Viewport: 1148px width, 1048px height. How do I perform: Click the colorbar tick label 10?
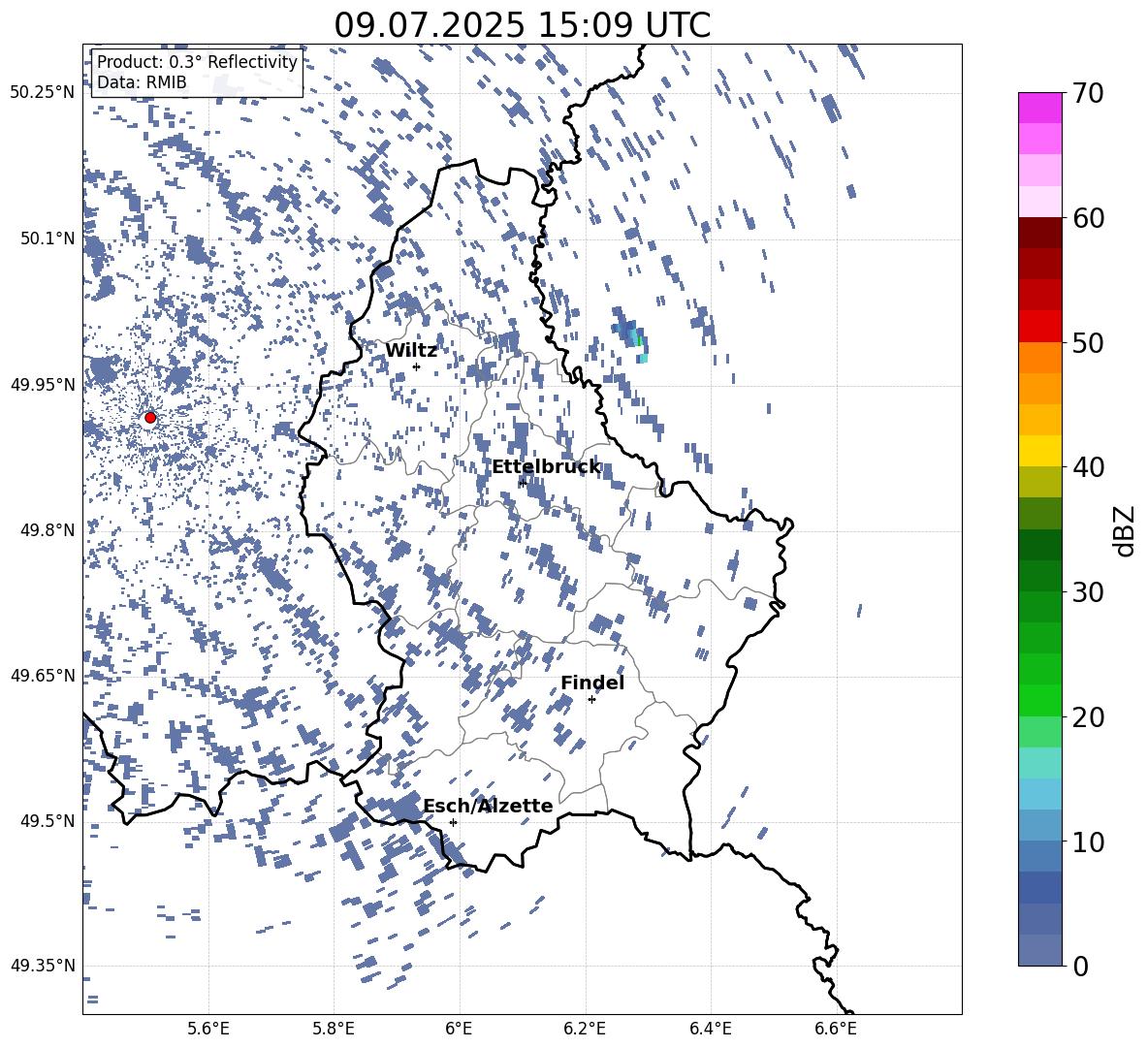point(1089,842)
